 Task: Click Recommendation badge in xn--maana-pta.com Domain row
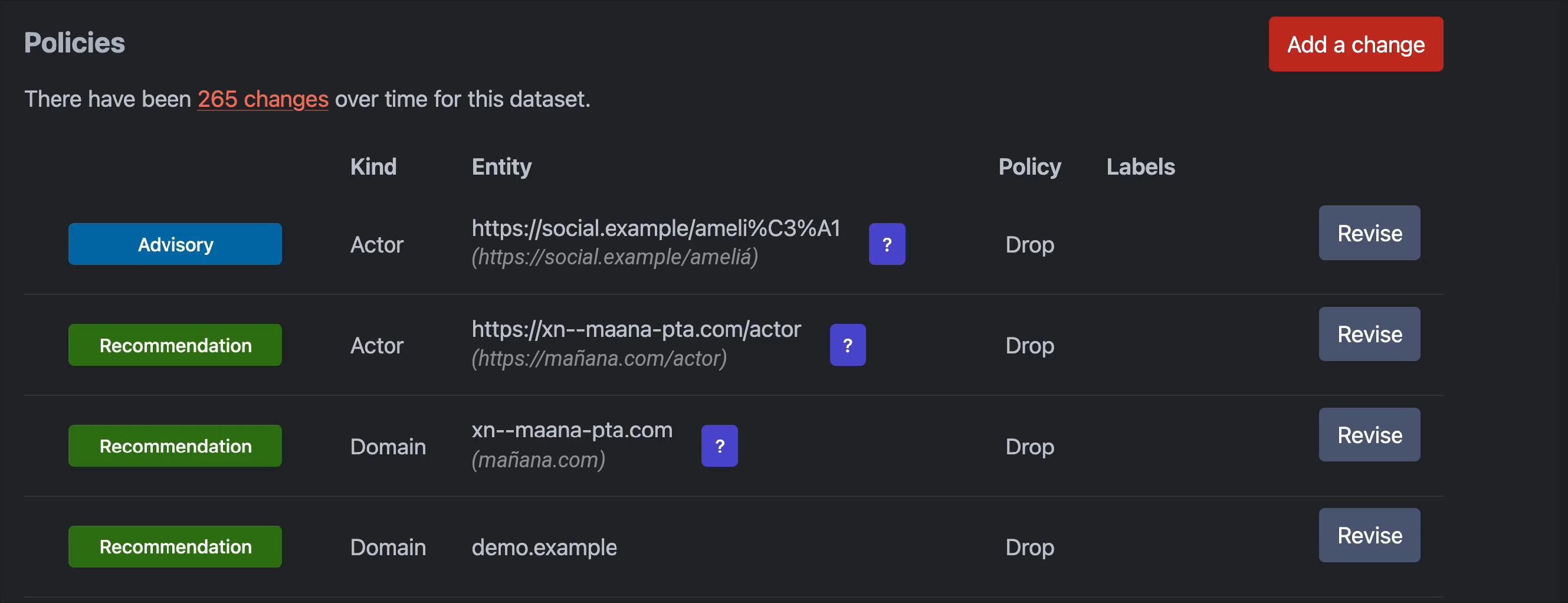[x=175, y=446]
